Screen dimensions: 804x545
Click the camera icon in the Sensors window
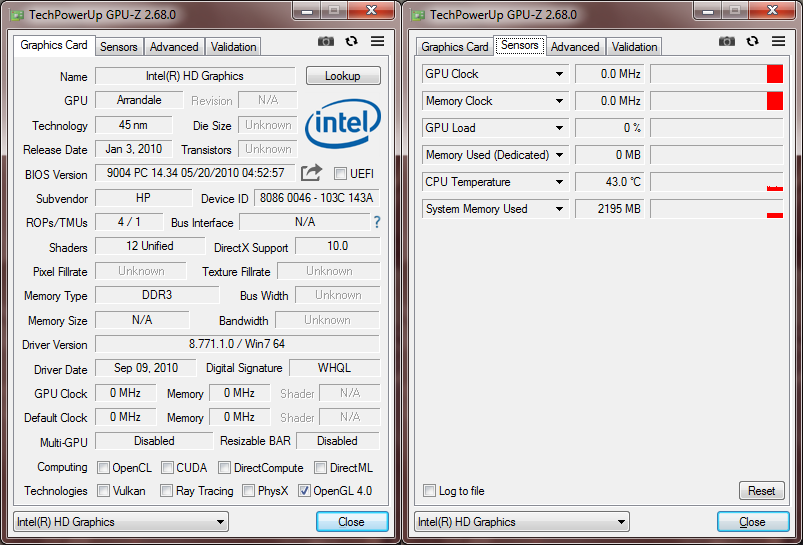(x=727, y=42)
